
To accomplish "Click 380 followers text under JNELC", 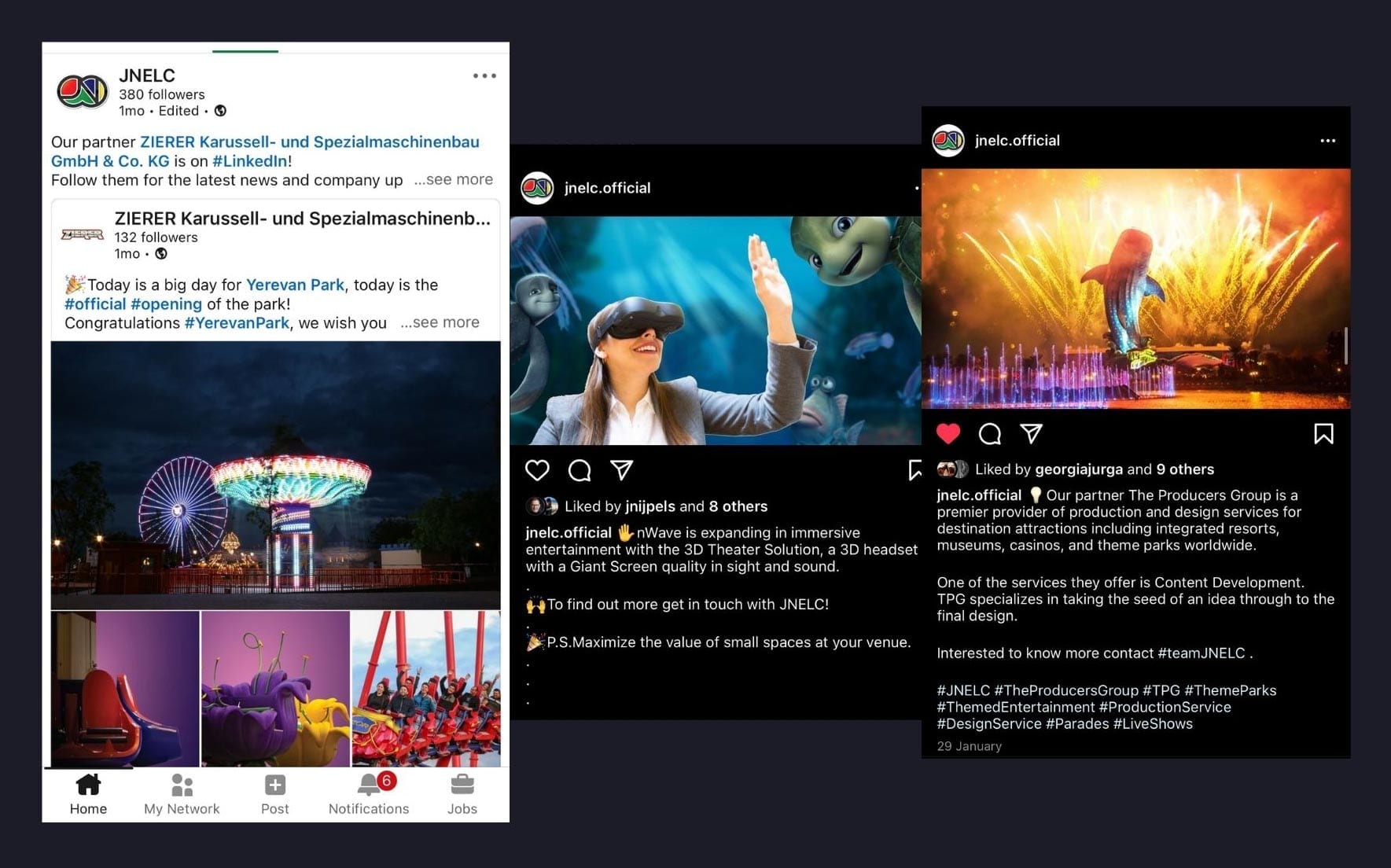I will pyautogui.click(x=162, y=94).
